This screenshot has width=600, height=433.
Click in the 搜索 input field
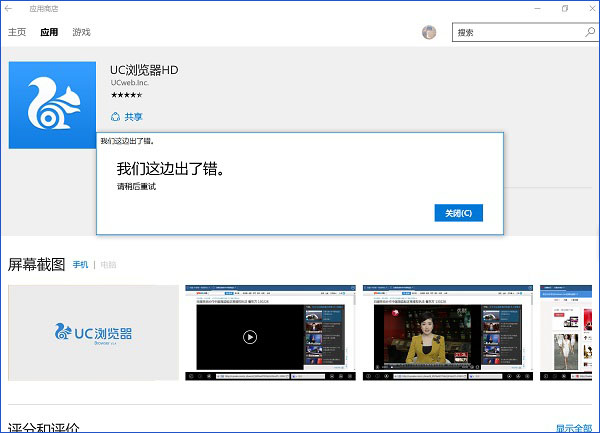(x=515, y=32)
